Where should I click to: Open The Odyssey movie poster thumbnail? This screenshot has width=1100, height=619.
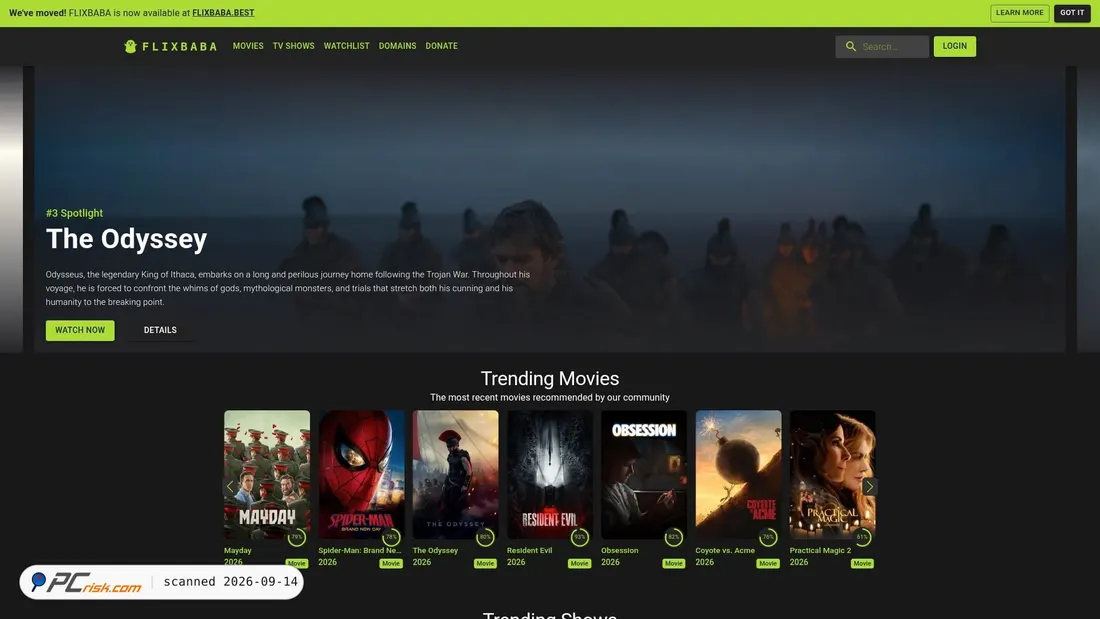pyautogui.click(x=455, y=474)
